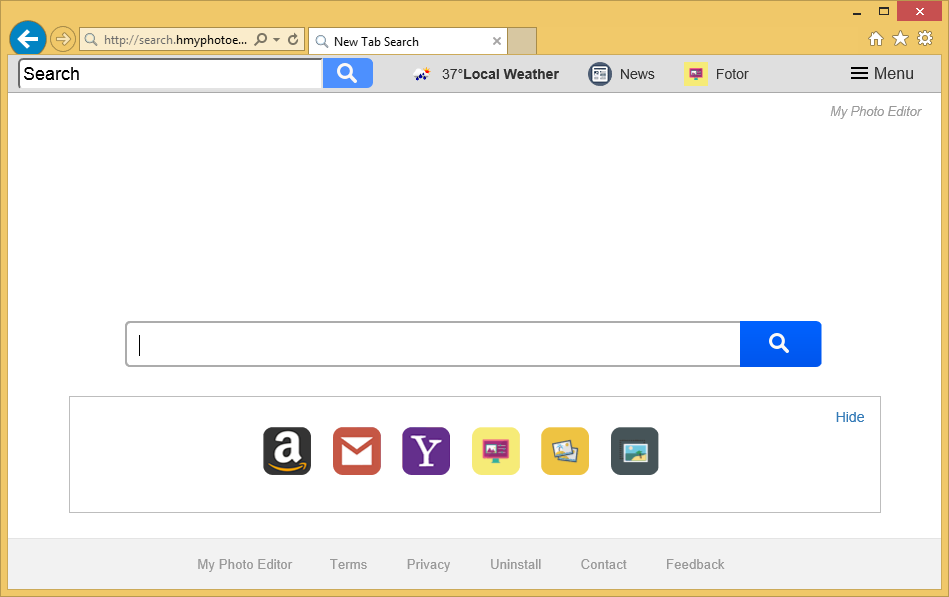Viewport: 949px width, 597px height.
Task: Focus the toolbar Search text box
Action: (171, 74)
